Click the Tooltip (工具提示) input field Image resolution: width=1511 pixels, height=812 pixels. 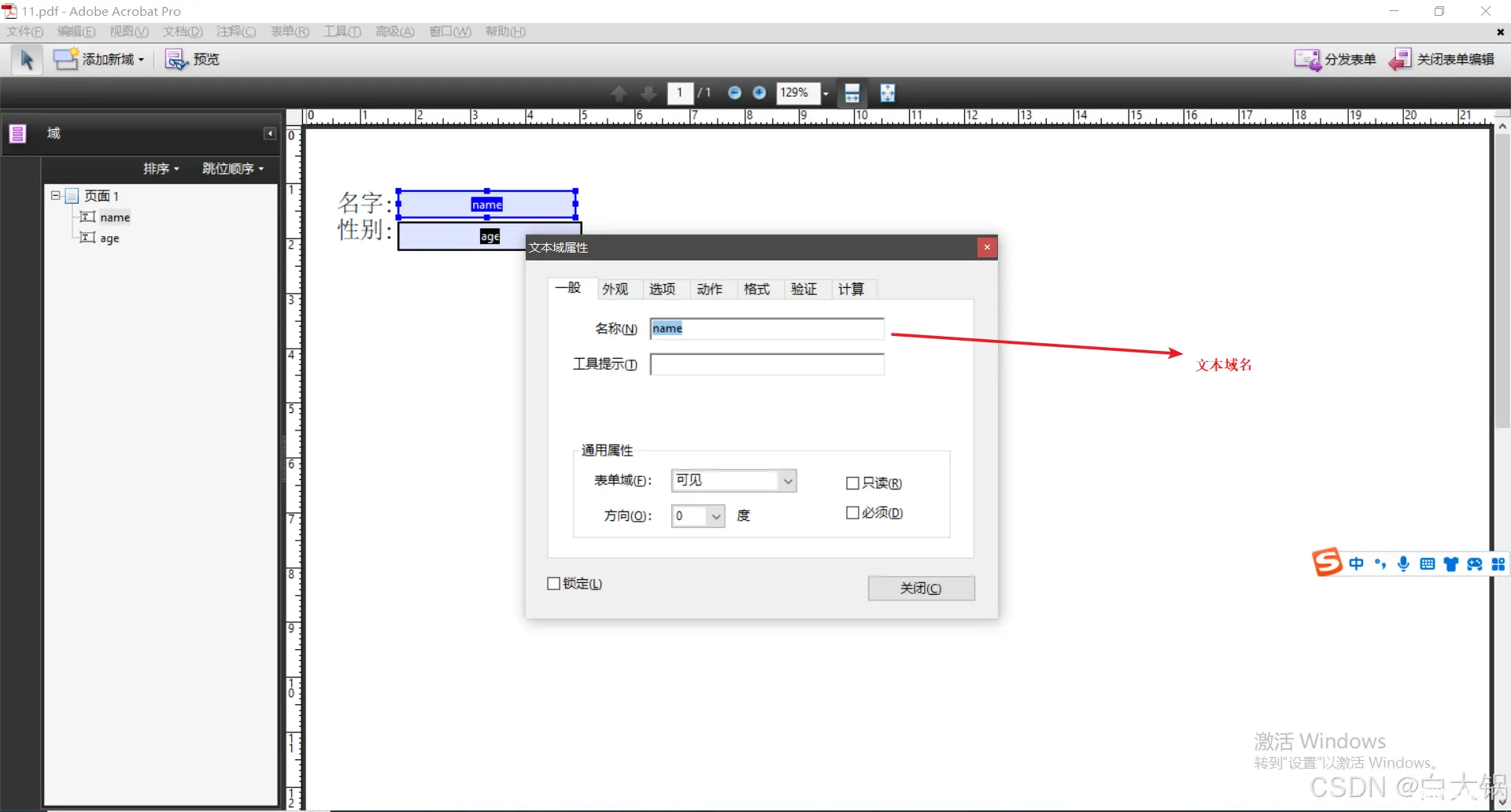point(767,364)
